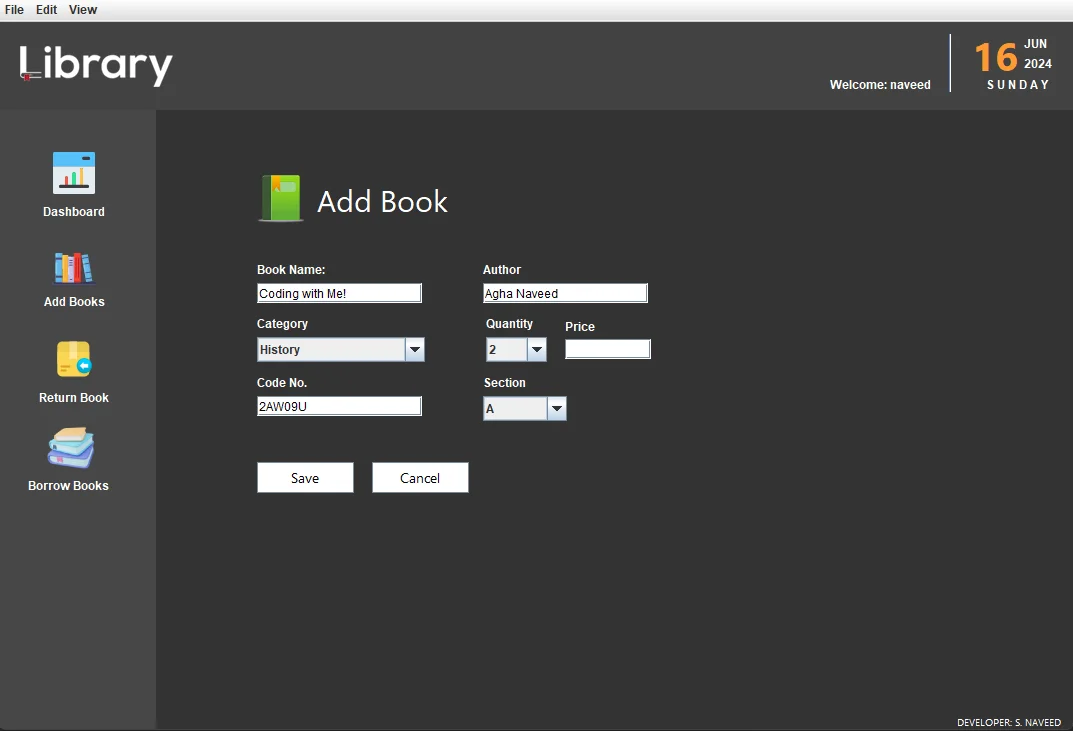
Task: Expand the Section dropdown arrow
Action: 557,409
